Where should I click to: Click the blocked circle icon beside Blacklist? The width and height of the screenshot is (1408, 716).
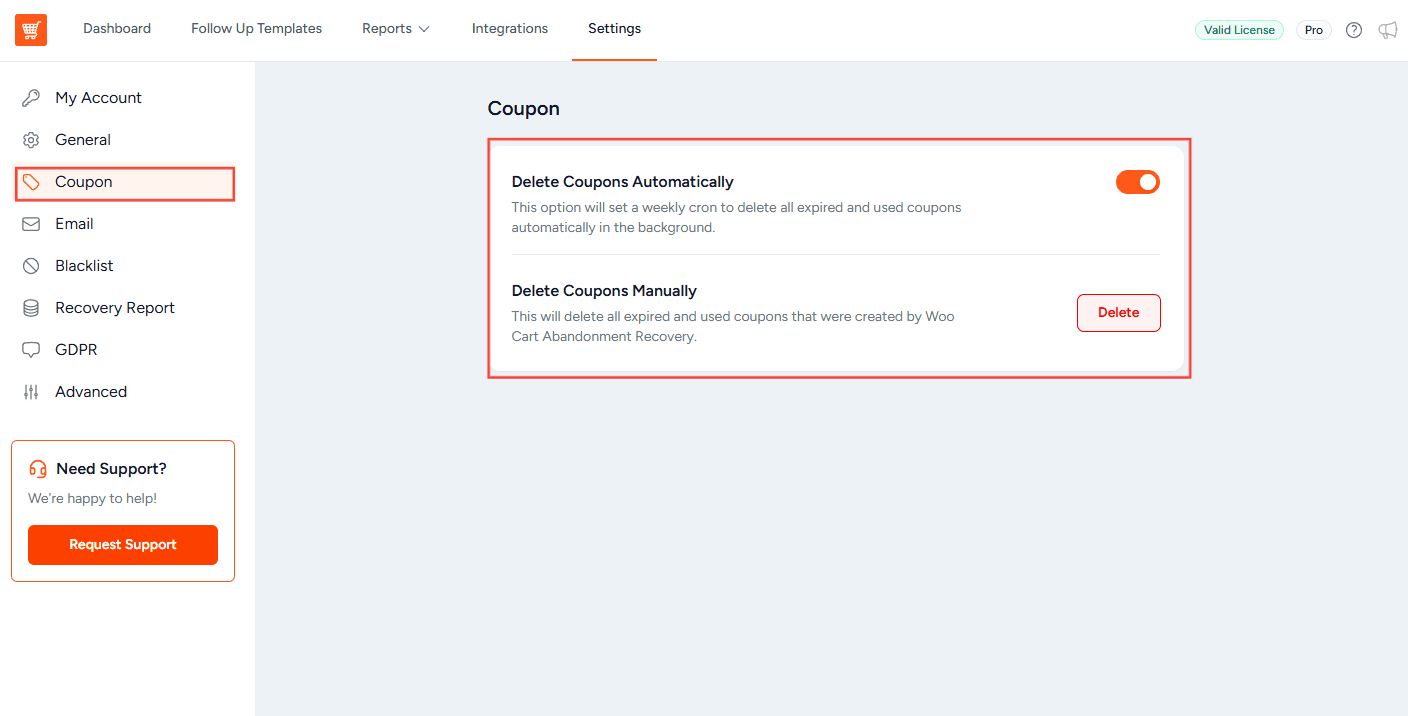(x=31, y=266)
